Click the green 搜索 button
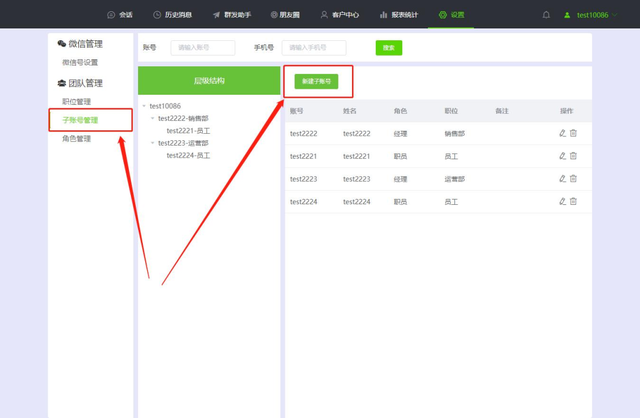The image size is (640, 418). pos(389,48)
